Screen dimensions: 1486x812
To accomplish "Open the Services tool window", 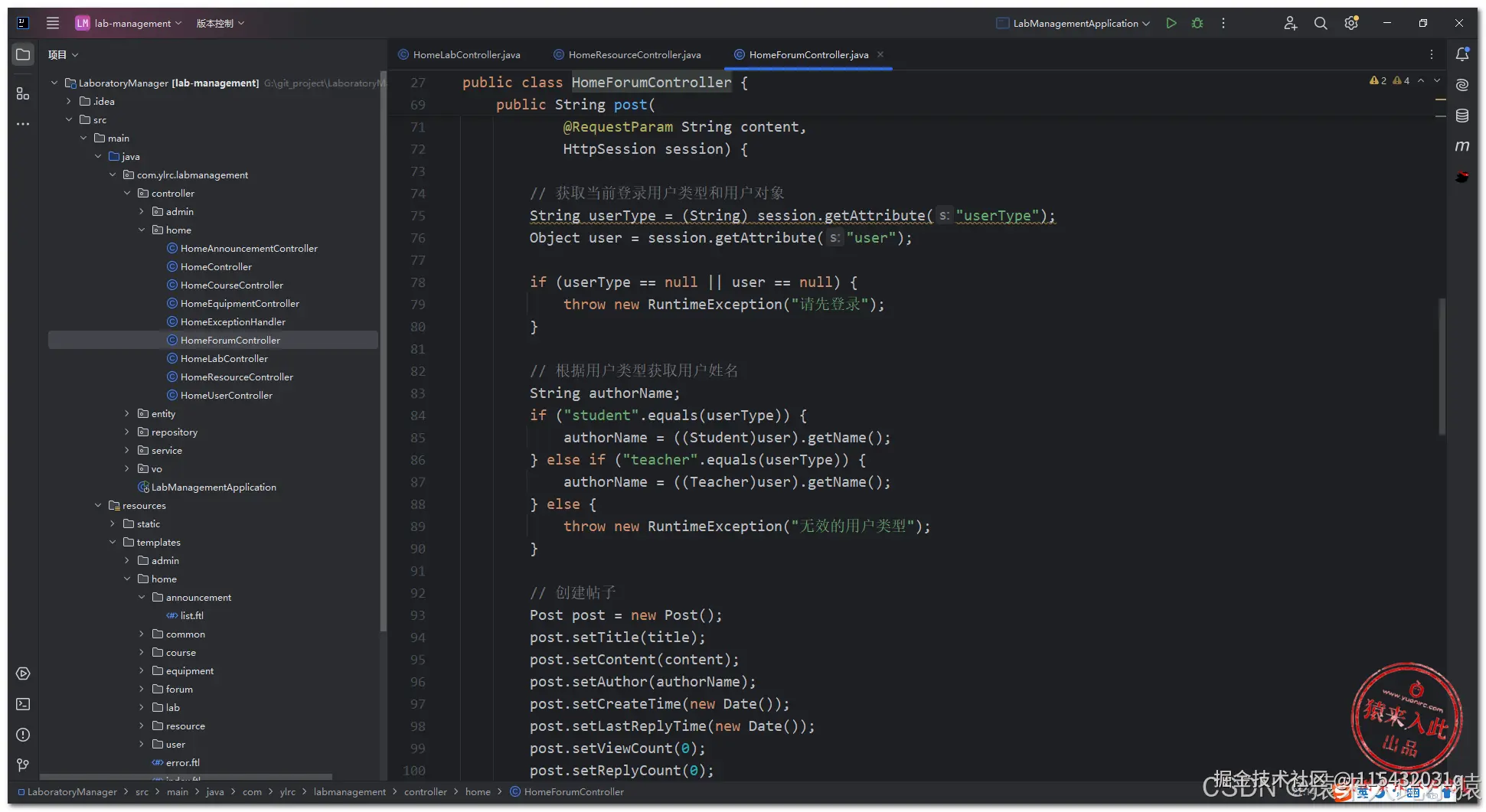I will coord(23,673).
